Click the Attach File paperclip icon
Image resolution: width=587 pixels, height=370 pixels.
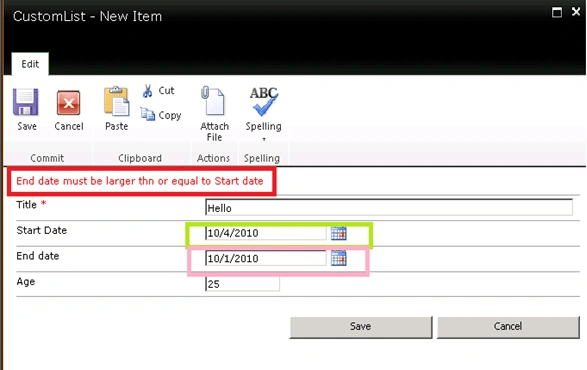(x=213, y=101)
